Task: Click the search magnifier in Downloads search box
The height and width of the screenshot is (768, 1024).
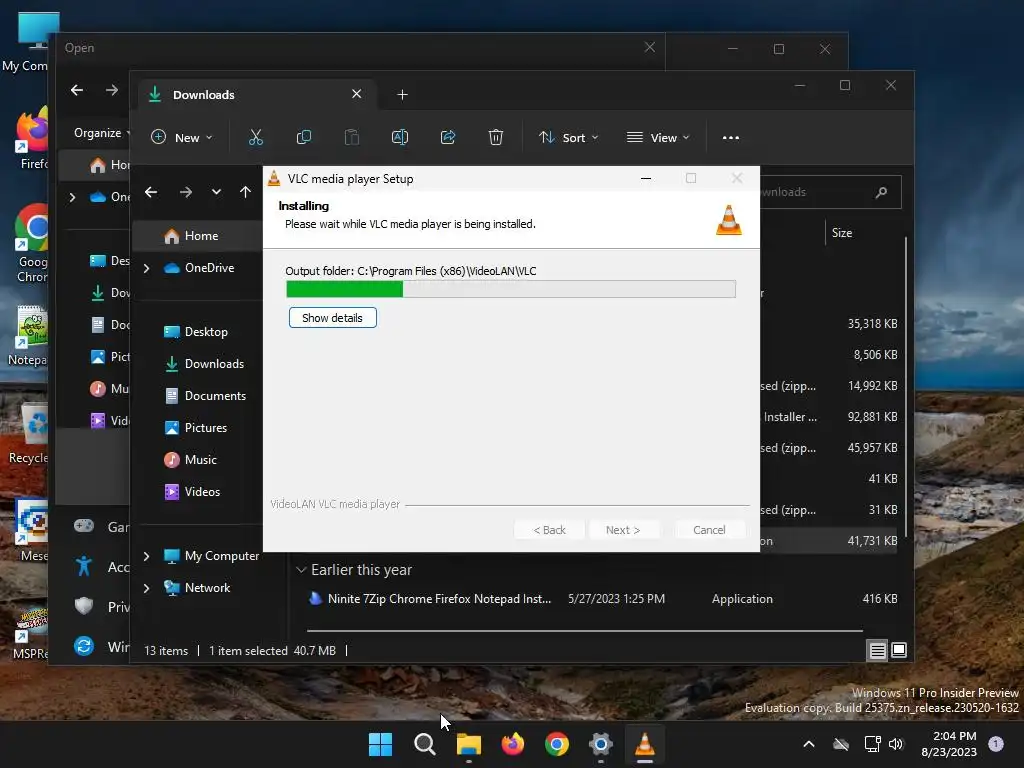Action: [x=882, y=192]
